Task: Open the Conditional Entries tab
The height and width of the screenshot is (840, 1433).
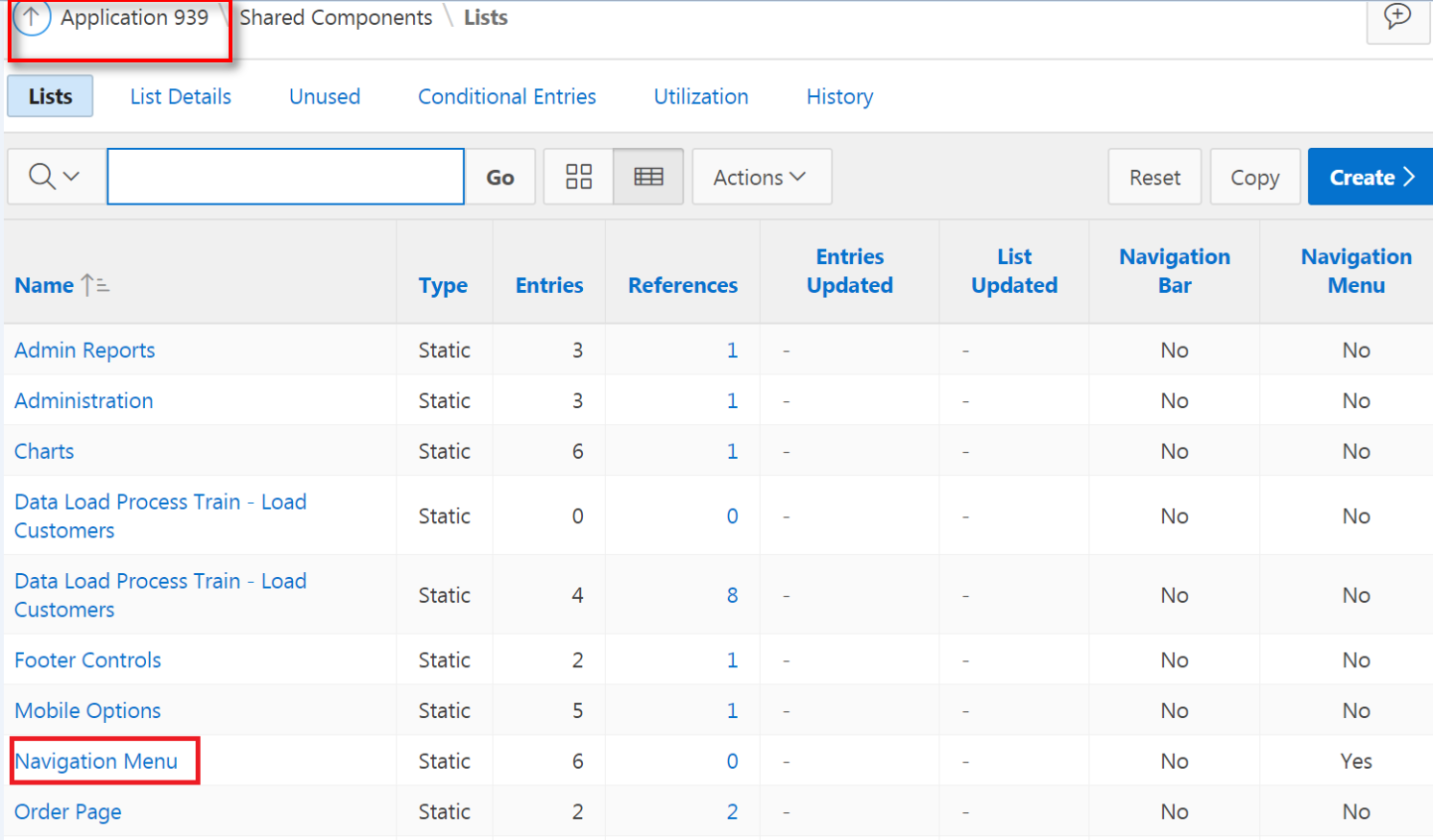Action: (x=507, y=96)
